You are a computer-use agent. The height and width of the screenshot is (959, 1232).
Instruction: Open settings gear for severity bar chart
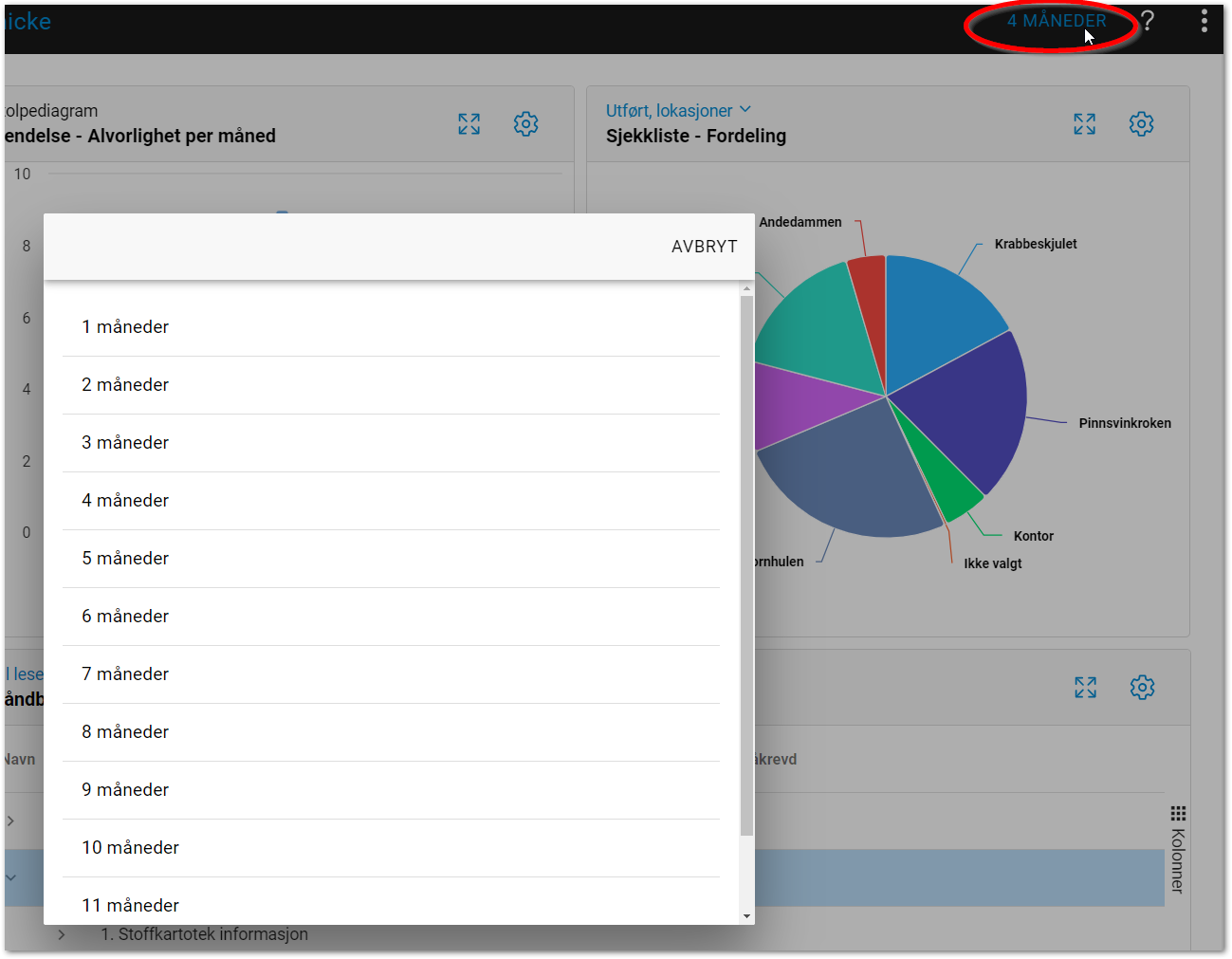[x=525, y=124]
